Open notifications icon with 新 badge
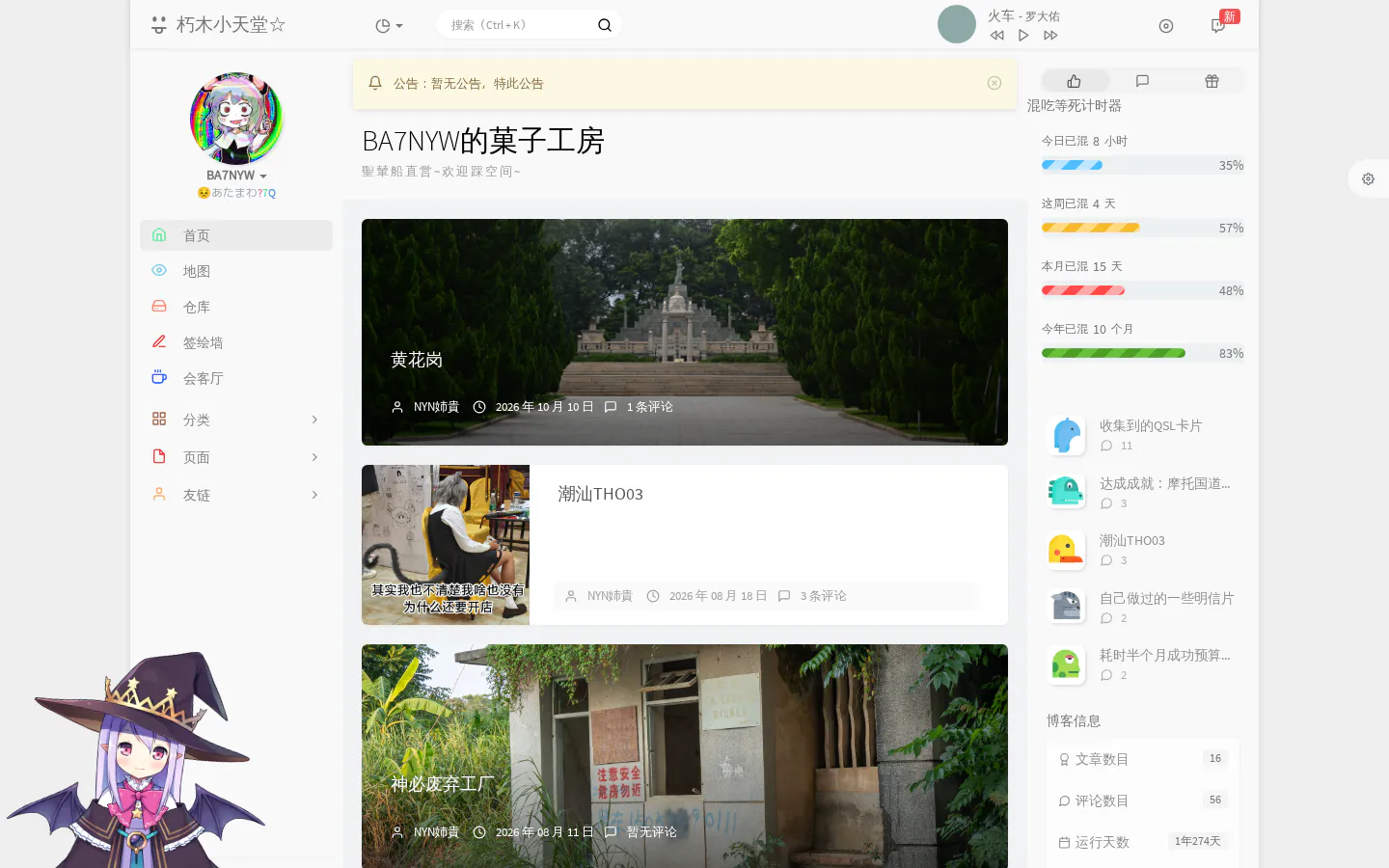 pyautogui.click(x=1218, y=26)
